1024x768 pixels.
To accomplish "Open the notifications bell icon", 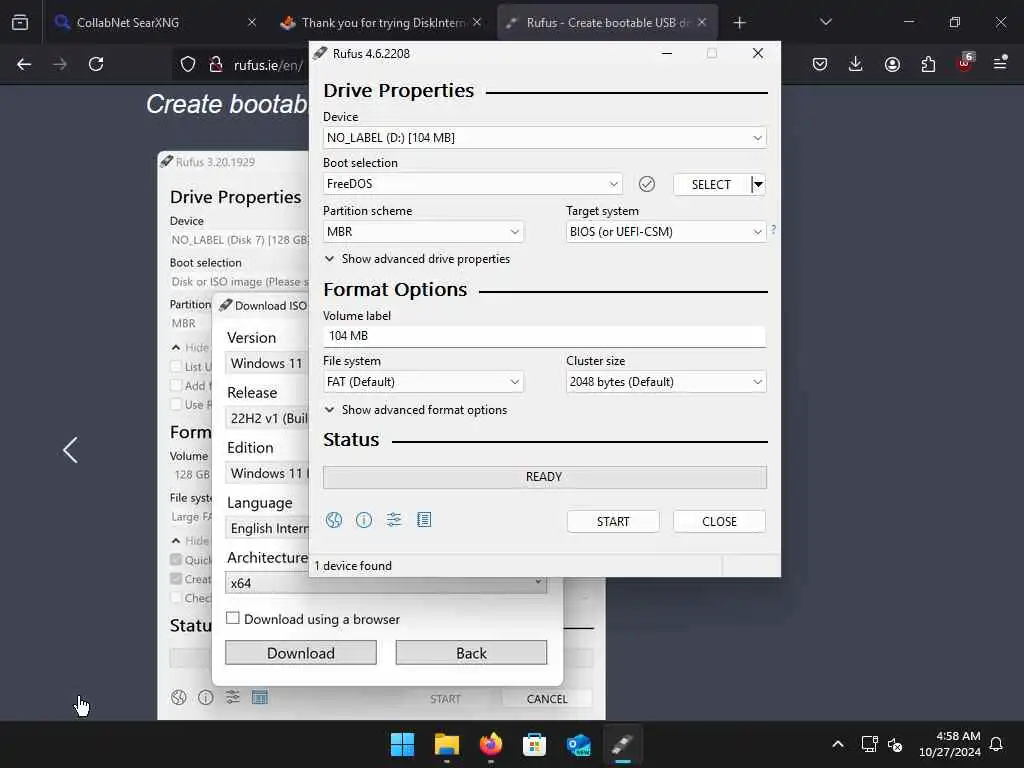I will click(996, 744).
